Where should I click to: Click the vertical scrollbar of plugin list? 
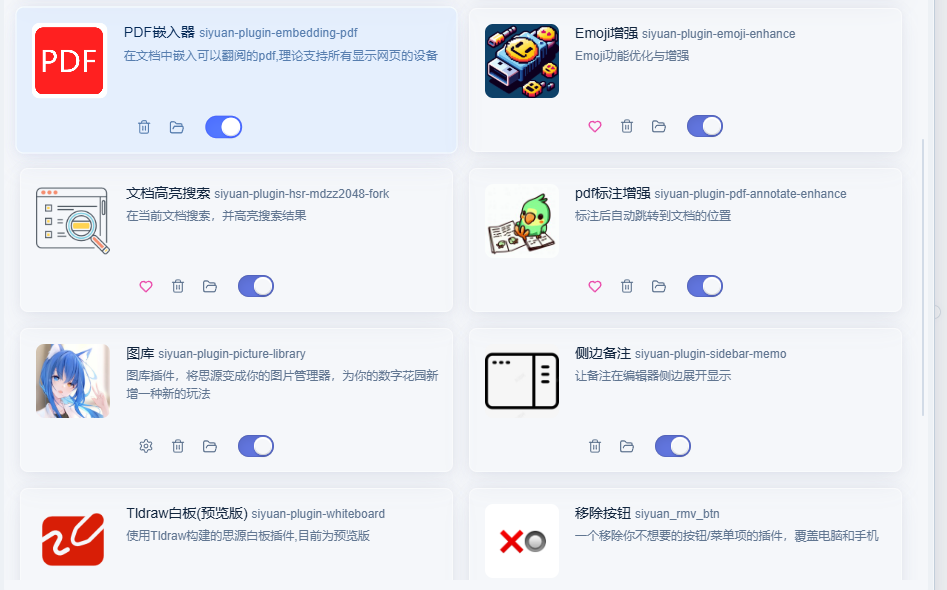coord(923,277)
